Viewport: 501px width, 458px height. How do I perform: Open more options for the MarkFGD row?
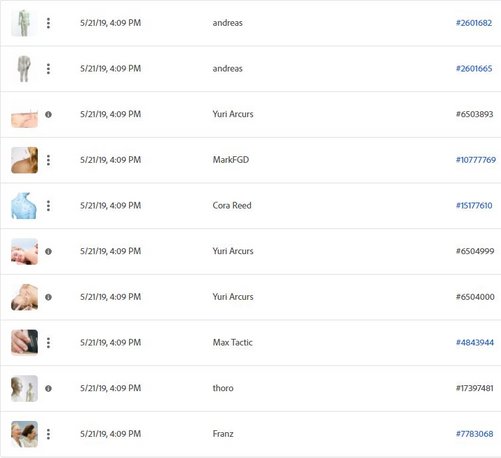(48, 160)
